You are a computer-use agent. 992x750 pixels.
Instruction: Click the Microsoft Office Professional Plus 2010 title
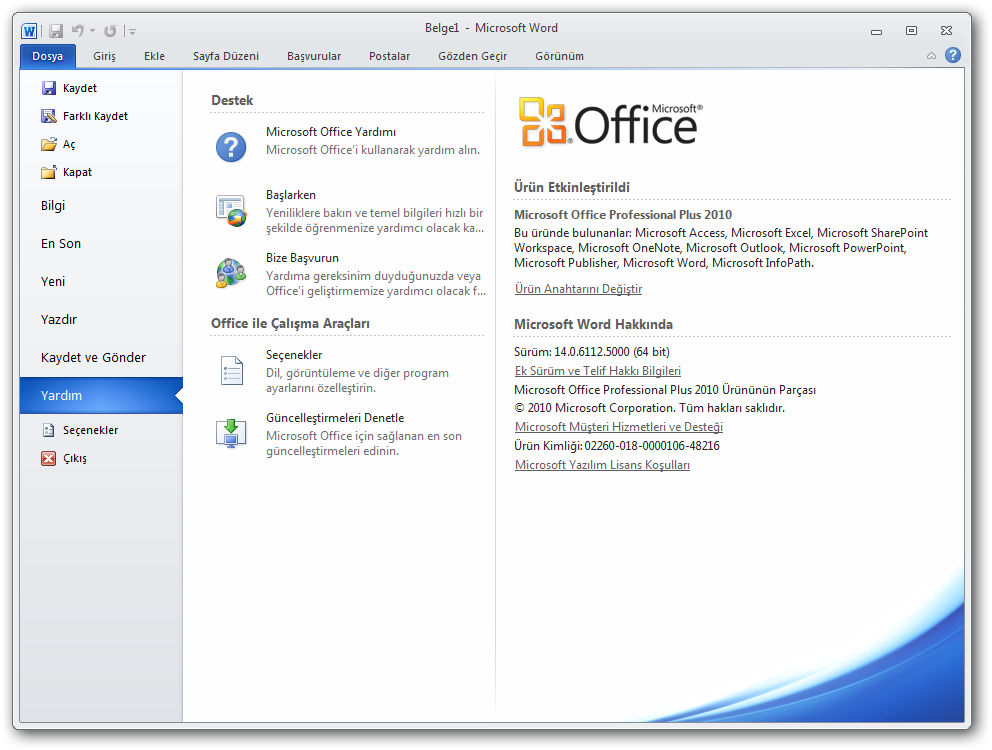tap(623, 215)
